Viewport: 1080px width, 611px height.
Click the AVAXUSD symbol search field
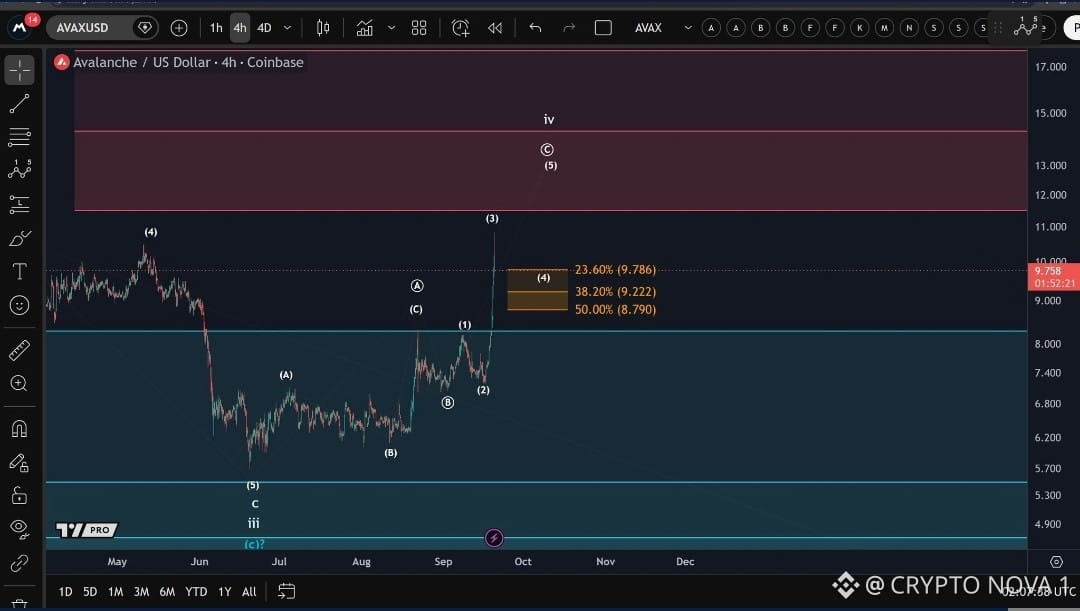[x=83, y=28]
